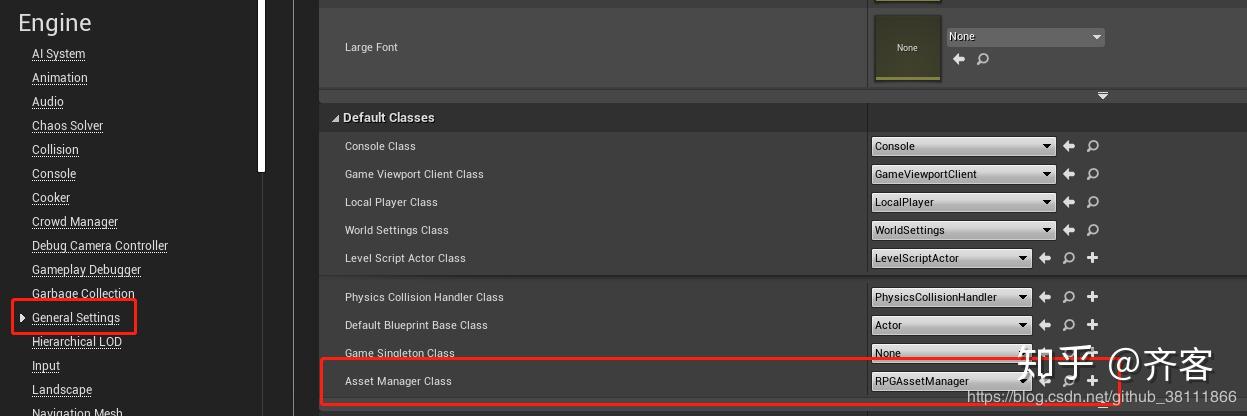Open the General Settings category
This screenshot has width=1247, height=416.
(76, 318)
